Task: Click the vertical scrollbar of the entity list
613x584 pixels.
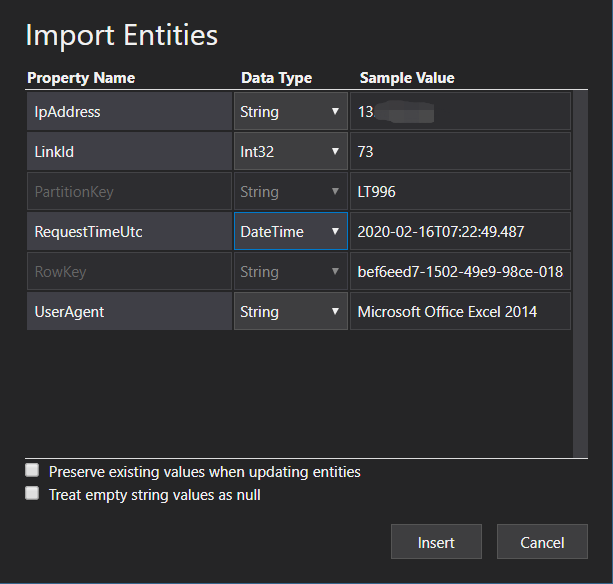Action: (x=579, y=270)
